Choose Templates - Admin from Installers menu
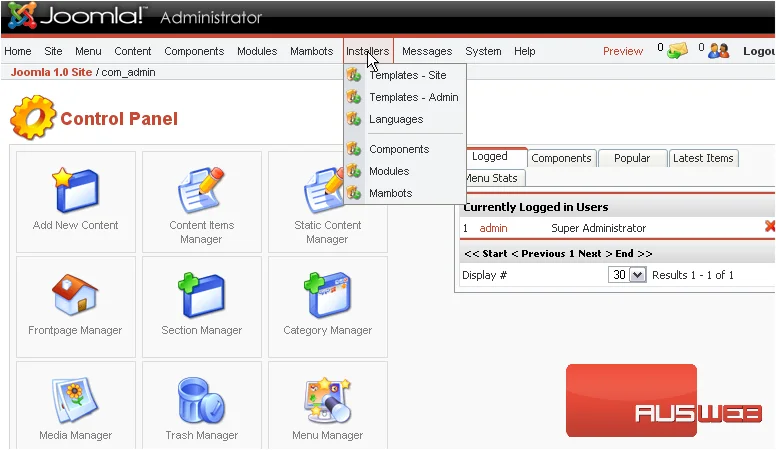This screenshot has height=450, width=776. pos(414,97)
